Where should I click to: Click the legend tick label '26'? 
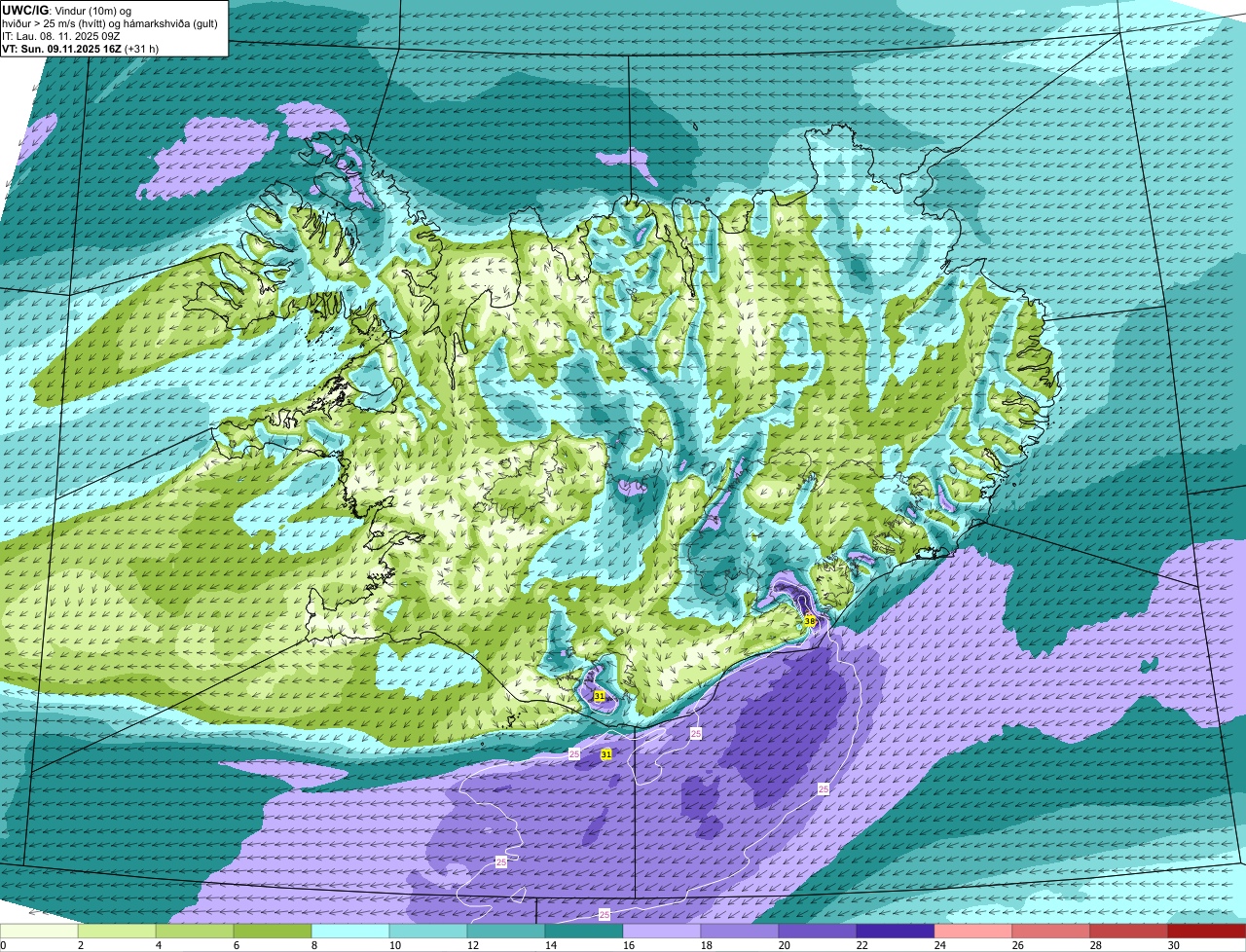click(x=1017, y=945)
